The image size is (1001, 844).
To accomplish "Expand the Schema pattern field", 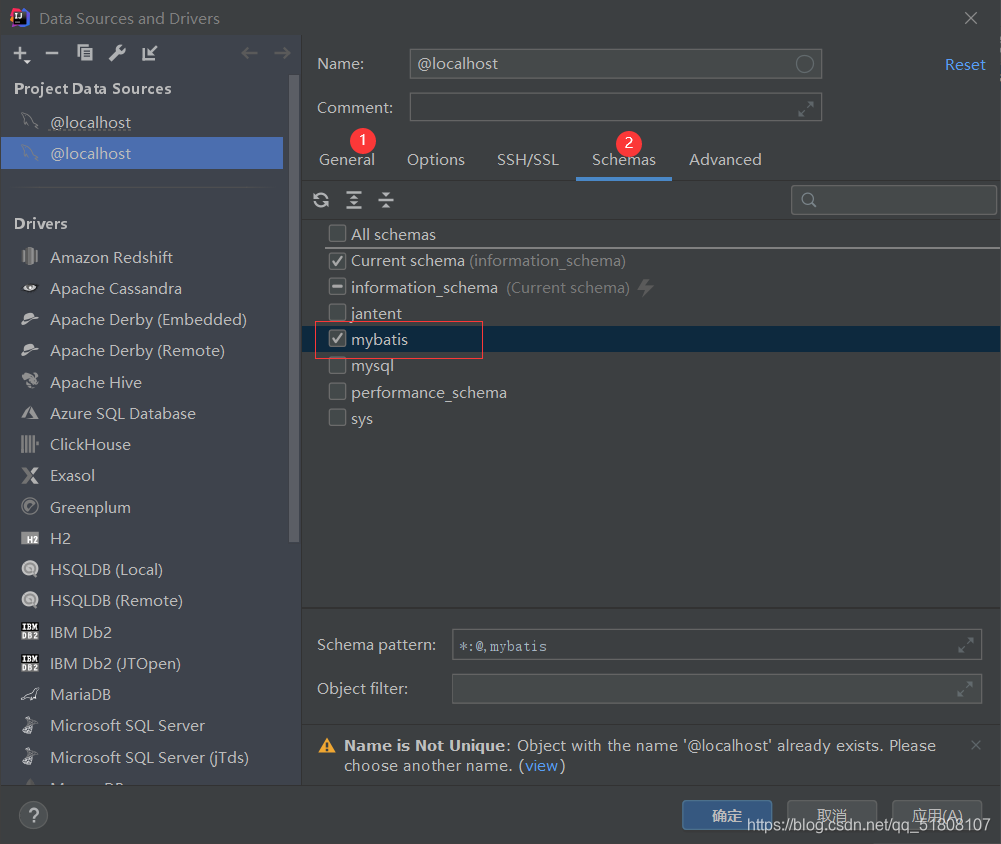I will point(965,644).
